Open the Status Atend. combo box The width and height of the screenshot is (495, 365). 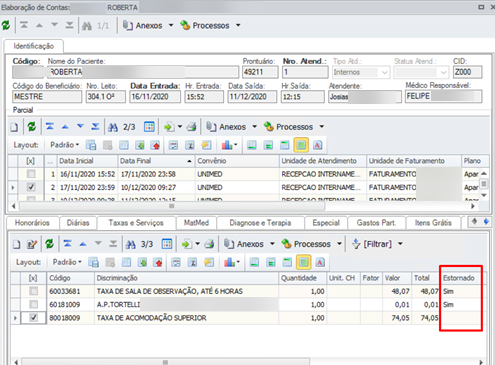coord(420,72)
